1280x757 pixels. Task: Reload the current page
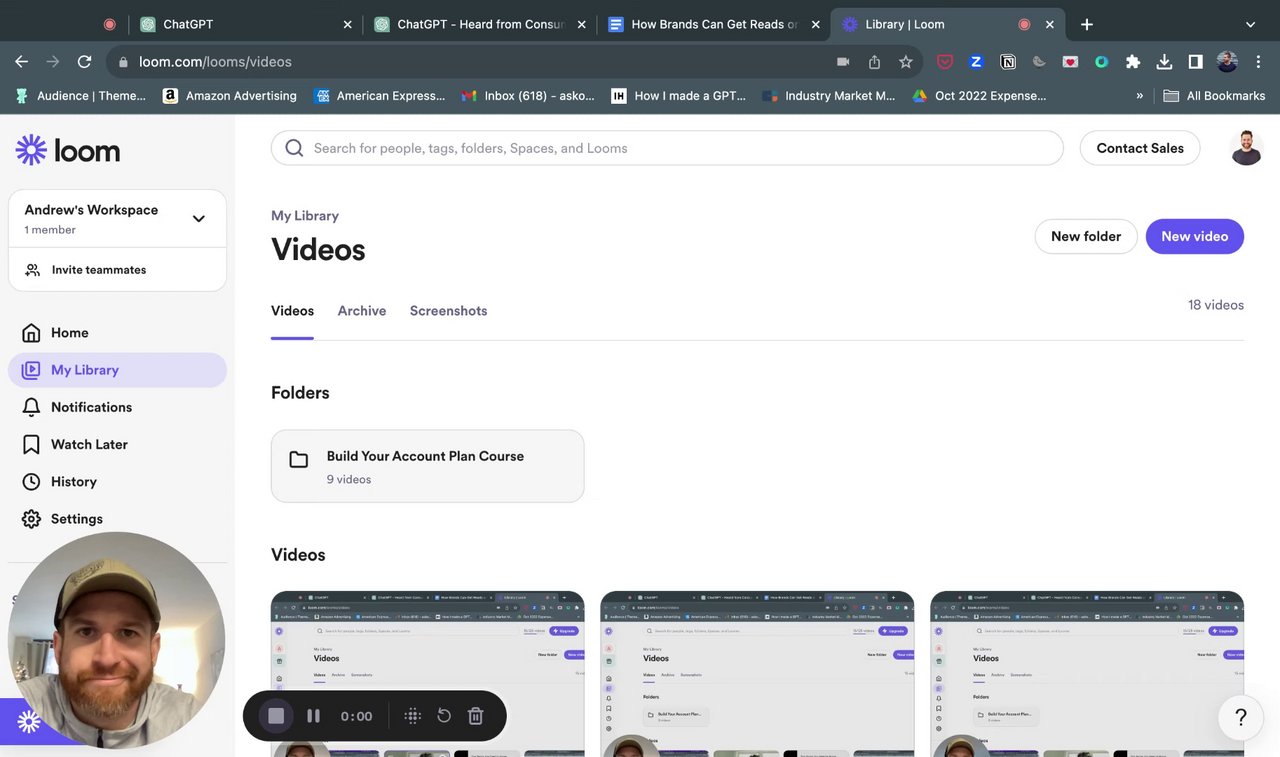tap(85, 62)
